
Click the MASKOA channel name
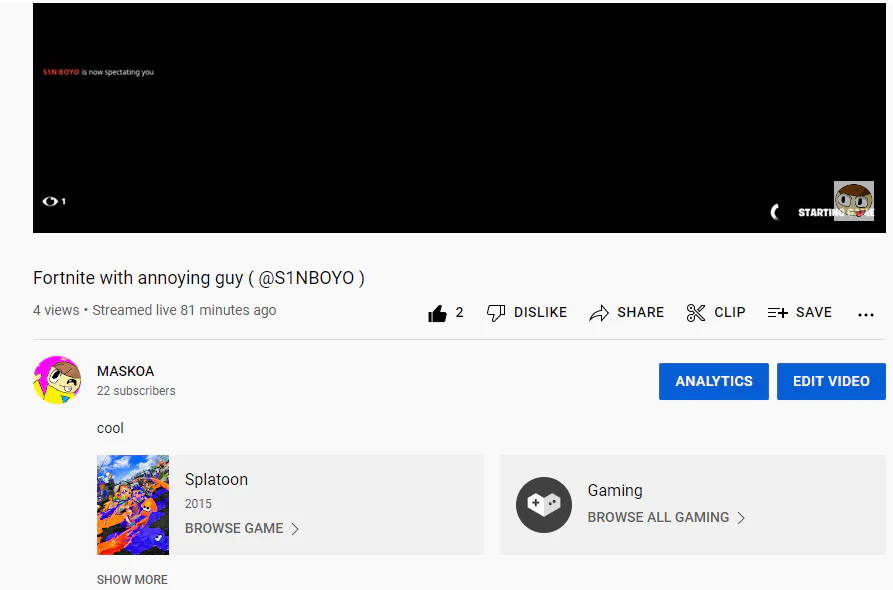click(125, 371)
